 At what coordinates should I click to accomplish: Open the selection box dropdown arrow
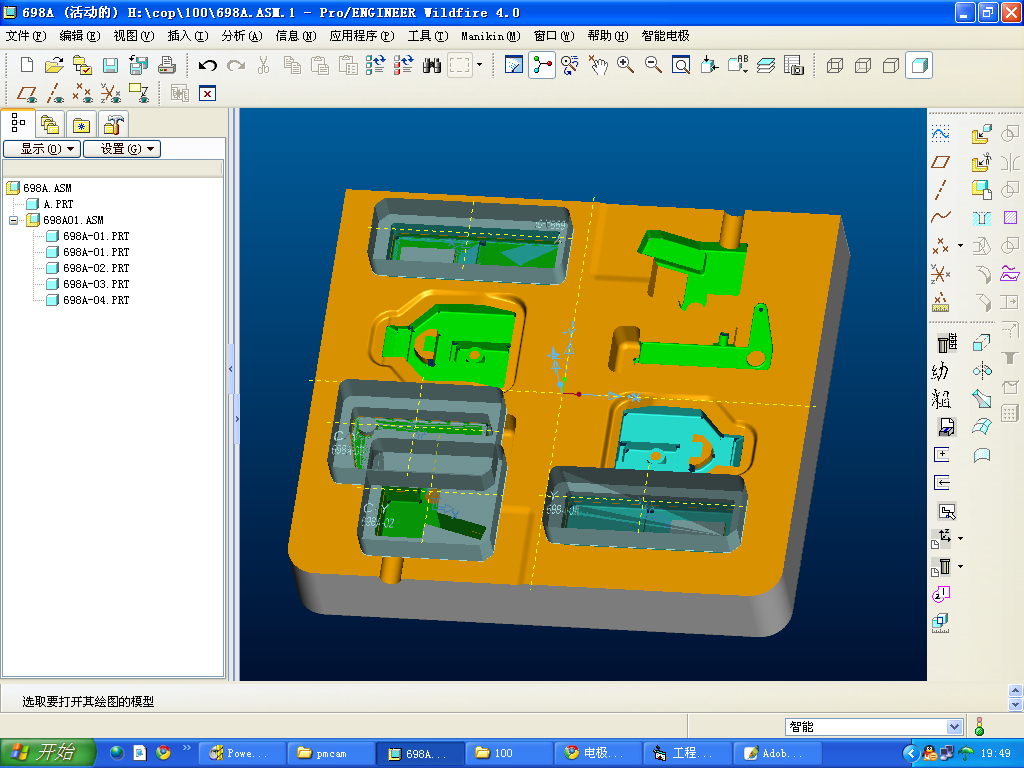click(480, 65)
